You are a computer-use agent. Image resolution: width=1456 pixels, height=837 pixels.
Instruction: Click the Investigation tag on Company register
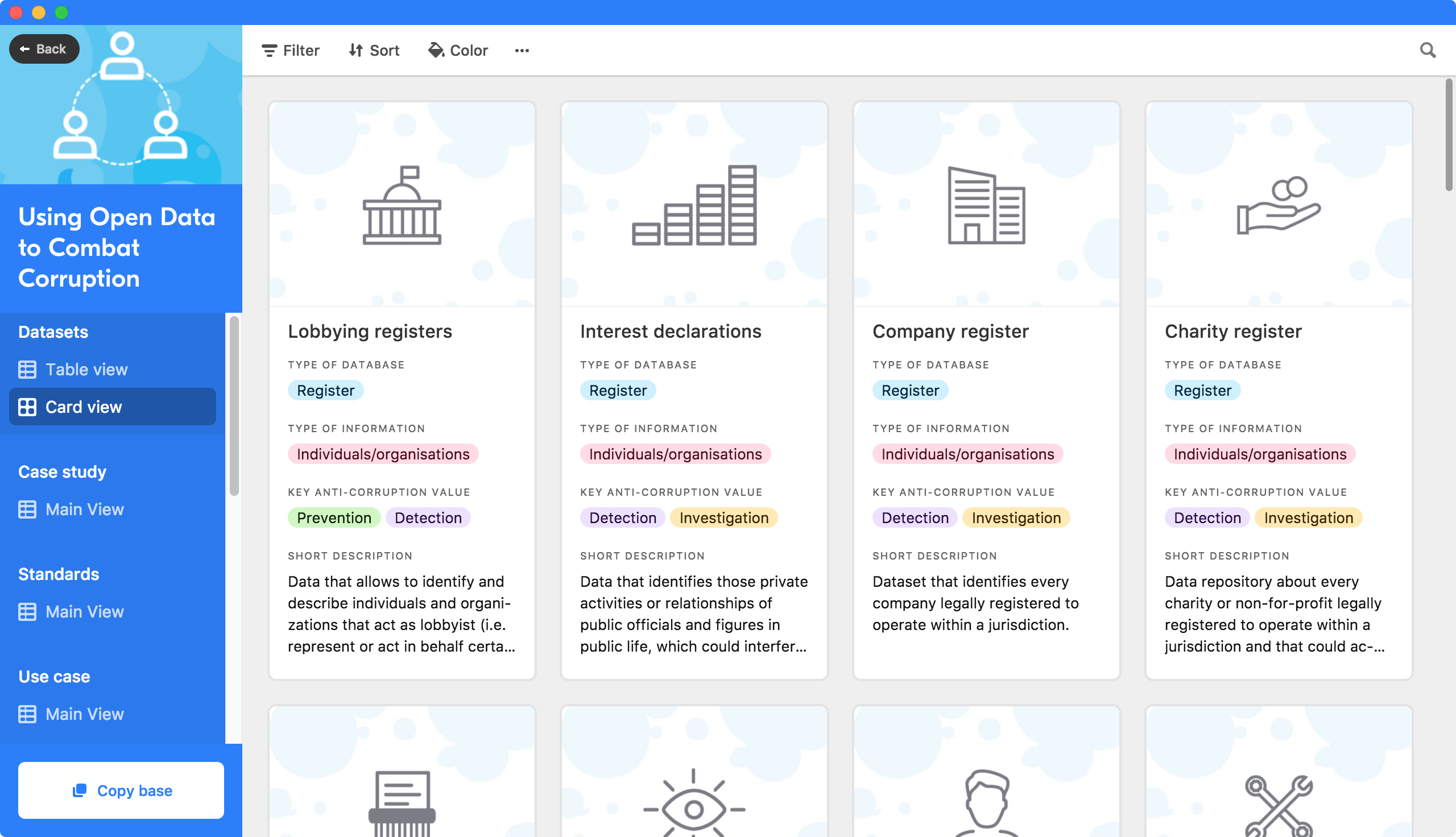click(1016, 517)
